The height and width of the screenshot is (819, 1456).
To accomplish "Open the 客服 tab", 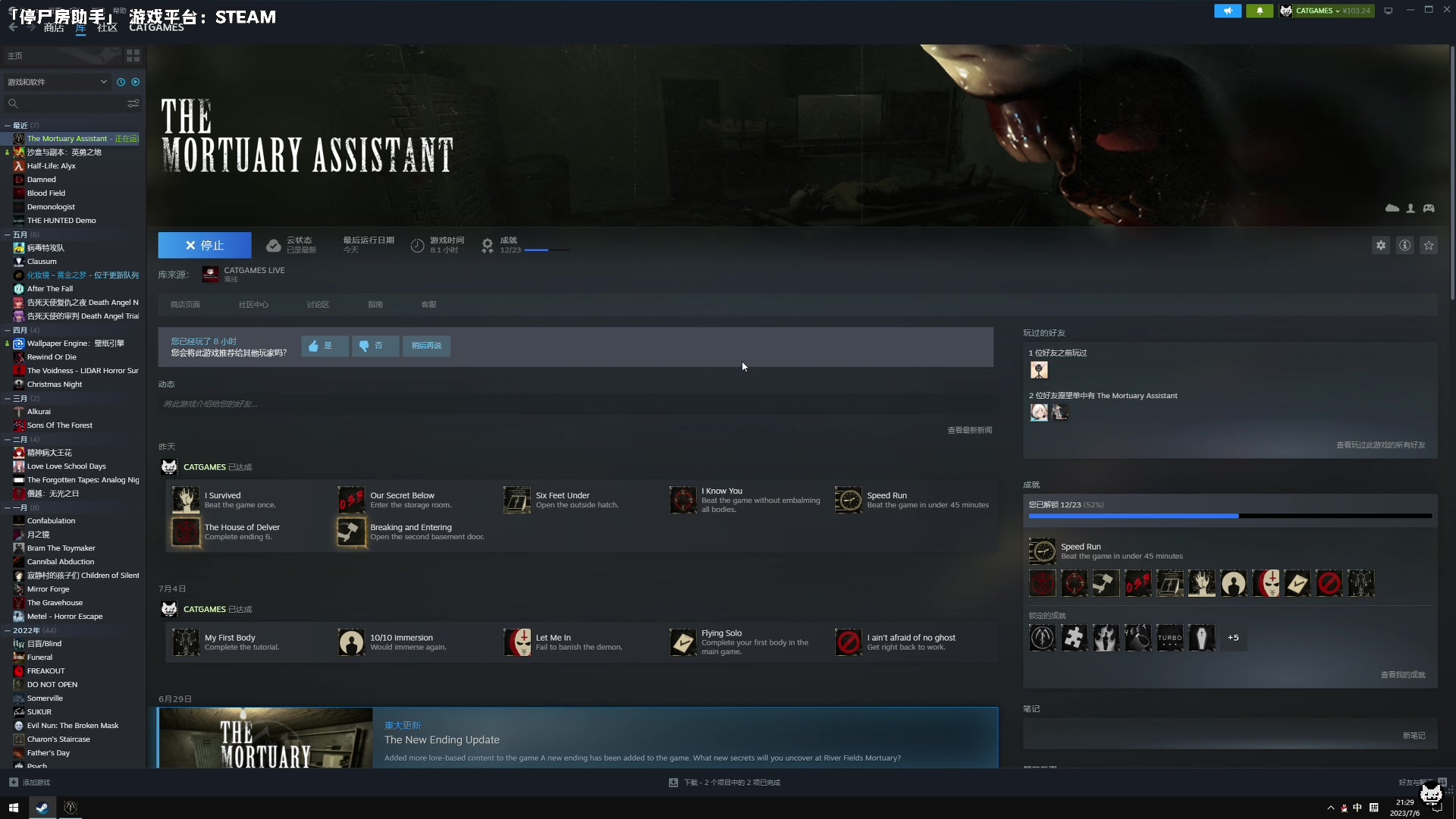I will [428, 305].
